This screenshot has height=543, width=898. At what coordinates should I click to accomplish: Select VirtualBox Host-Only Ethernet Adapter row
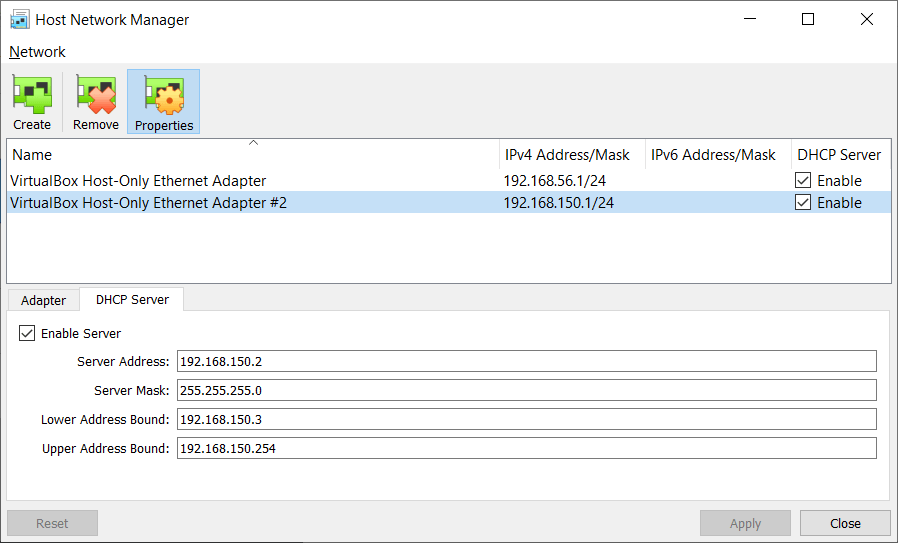point(138,181)
